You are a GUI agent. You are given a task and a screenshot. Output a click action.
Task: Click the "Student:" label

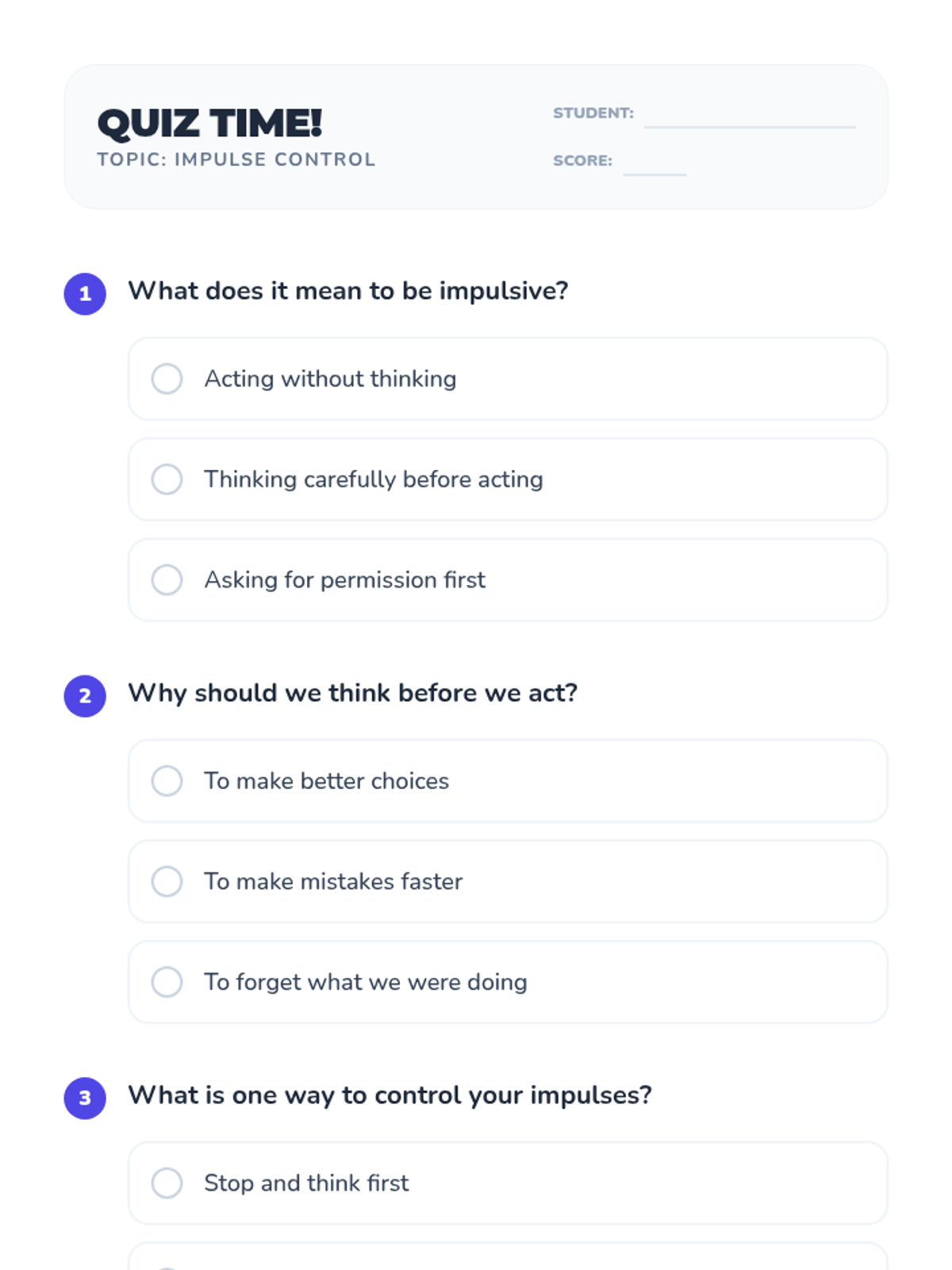(x=593, y=114)
